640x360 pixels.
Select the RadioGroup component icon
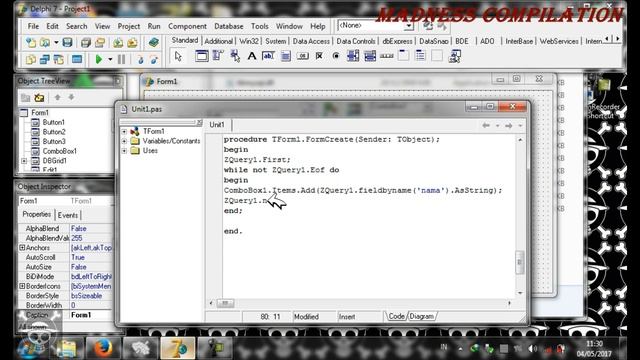[420, 56]
